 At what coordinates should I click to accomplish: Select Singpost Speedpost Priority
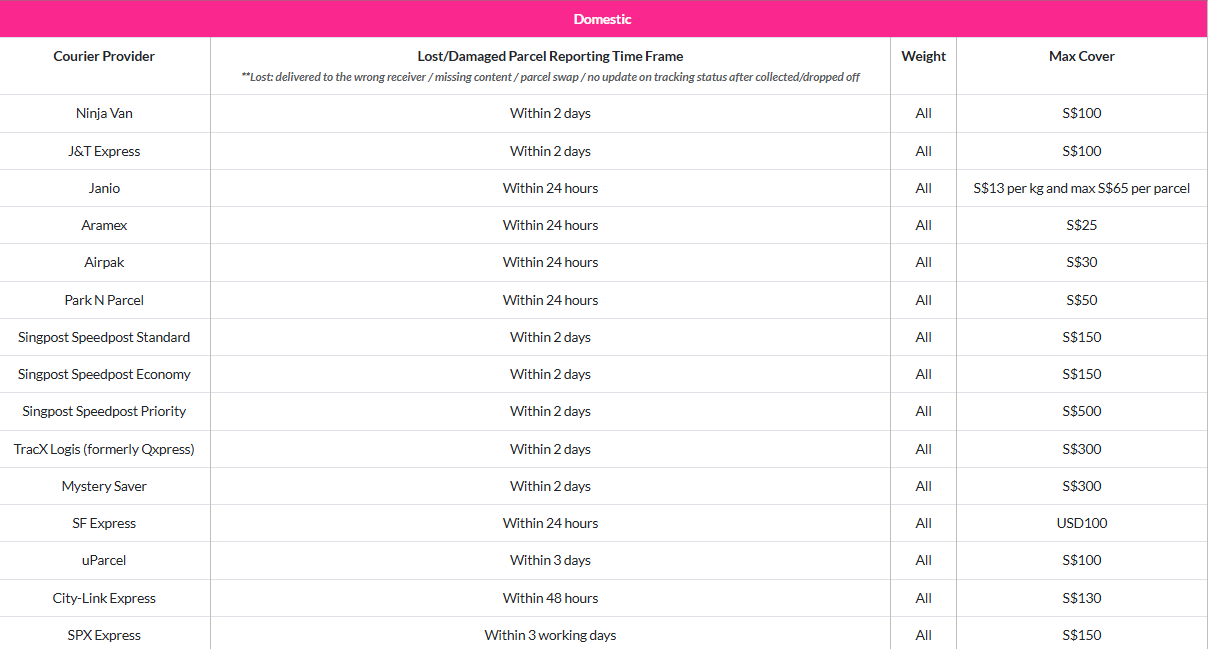(104, 411)
